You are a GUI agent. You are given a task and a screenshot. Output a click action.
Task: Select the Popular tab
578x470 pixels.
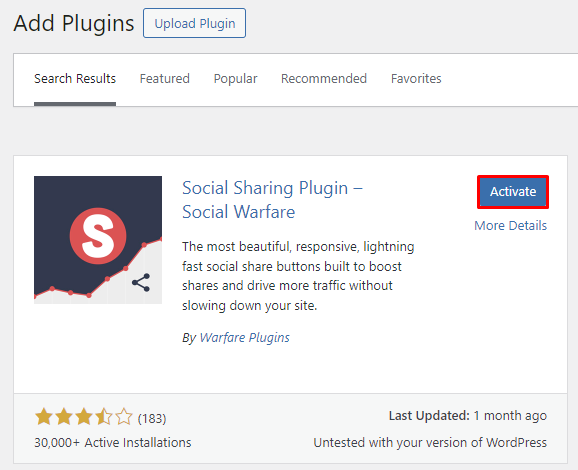tap(235, 79)
